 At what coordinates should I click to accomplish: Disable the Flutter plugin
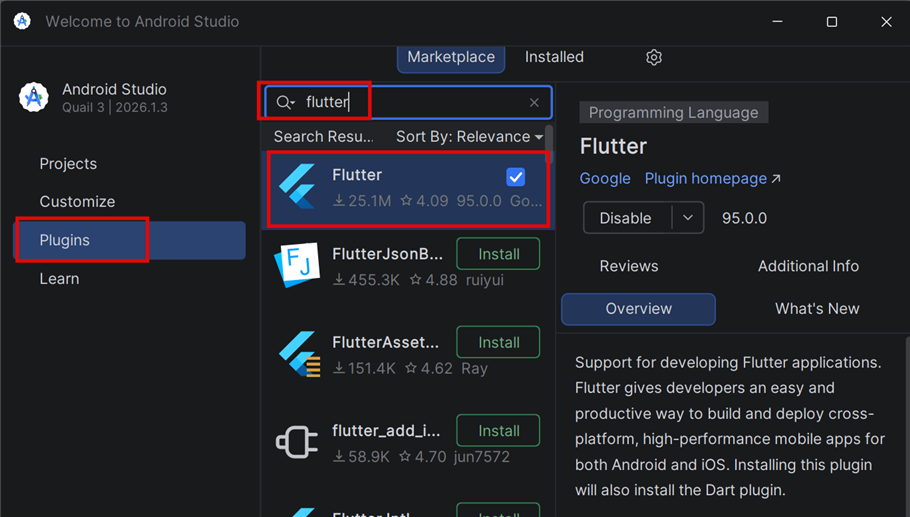(627, 218)
